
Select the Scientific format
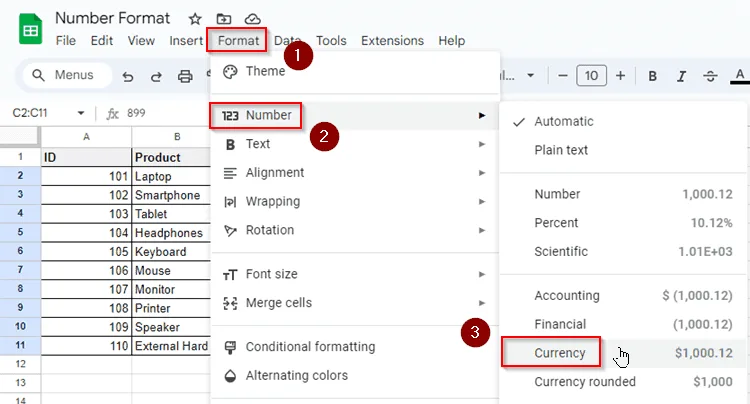623,251
